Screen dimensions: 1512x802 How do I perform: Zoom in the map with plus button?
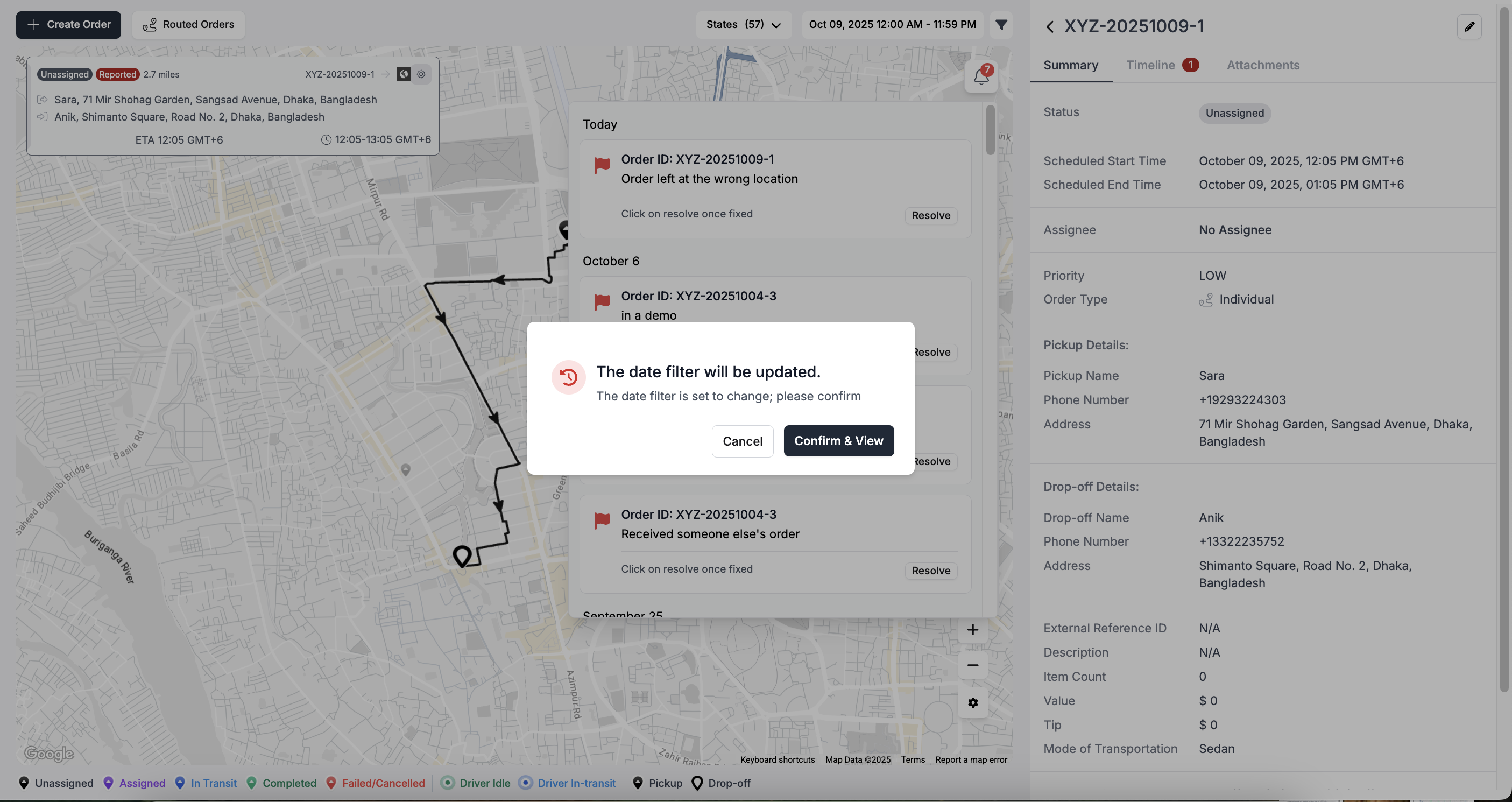[x=973, y=630]
